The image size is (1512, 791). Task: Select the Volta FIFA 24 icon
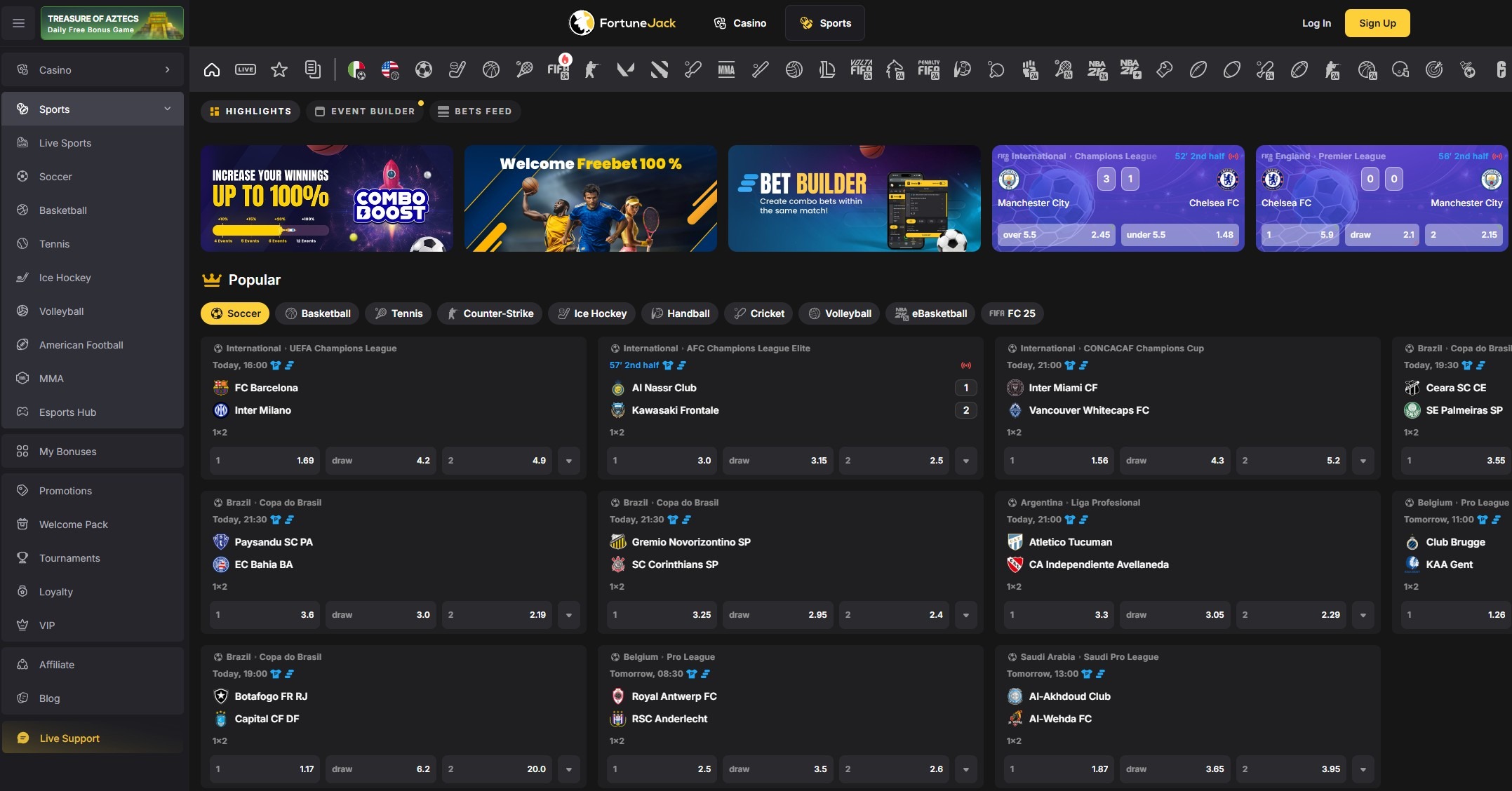click(862, 69)
